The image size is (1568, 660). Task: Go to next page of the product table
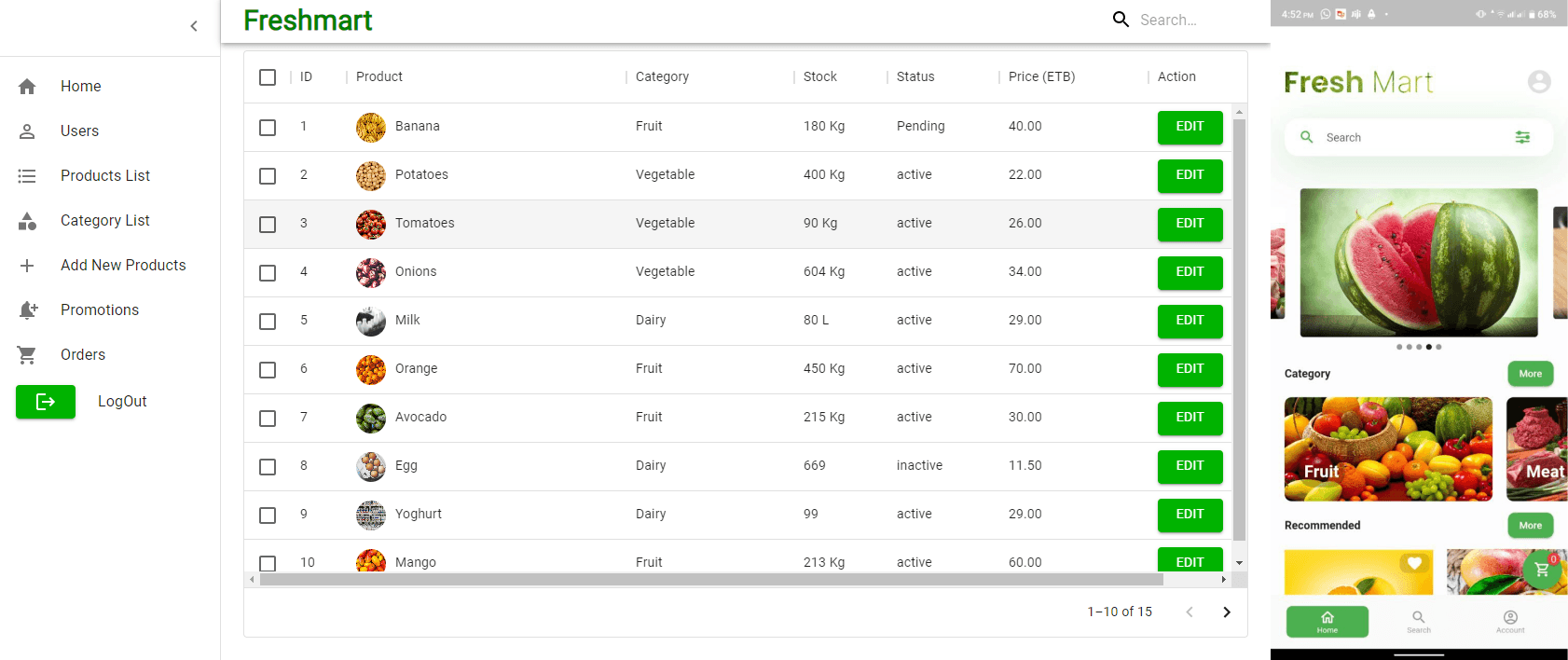pyautogui.click(x=1227, y=612)
